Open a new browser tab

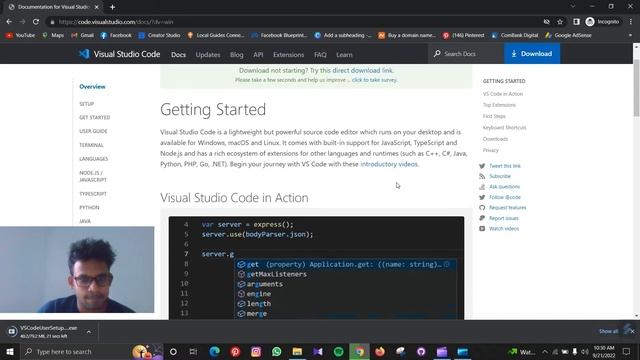(112, 7)
